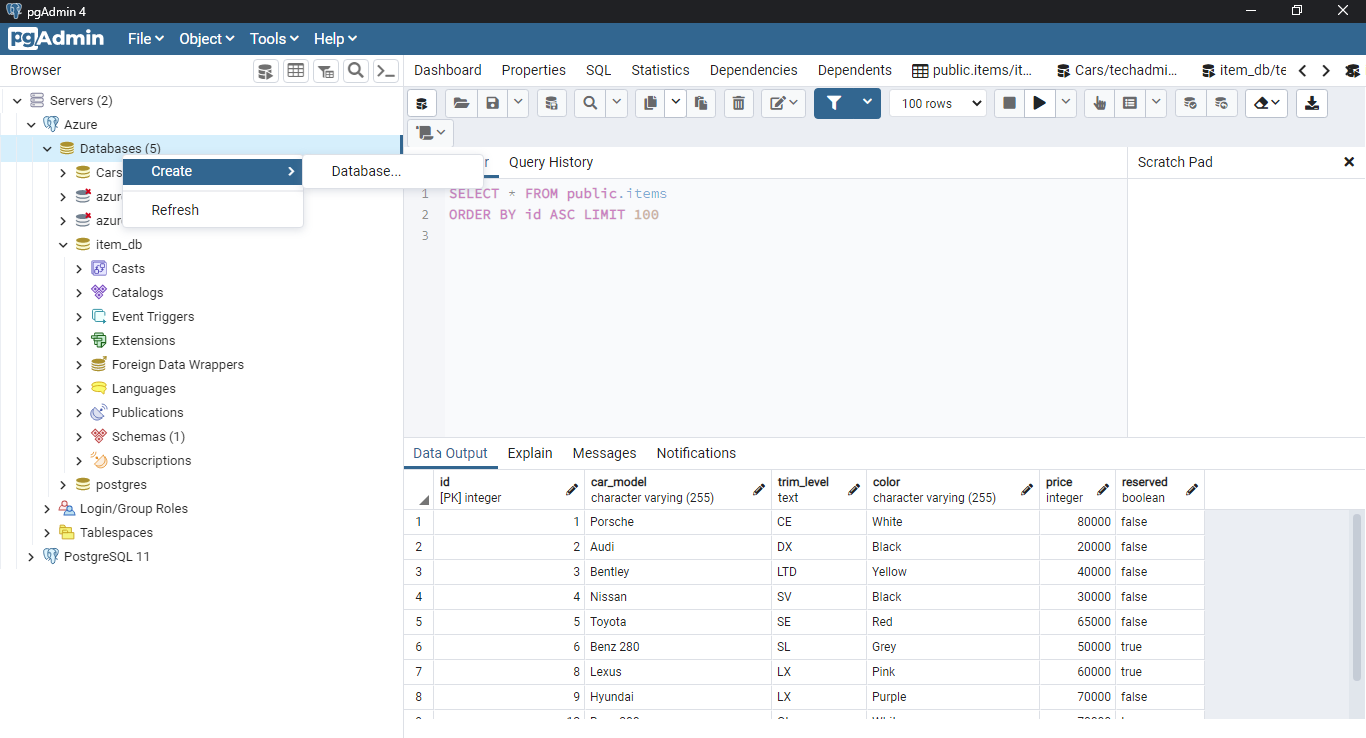Stop the running query with the Stop button
The image size is (1366, 738).
pos(1009,103)
